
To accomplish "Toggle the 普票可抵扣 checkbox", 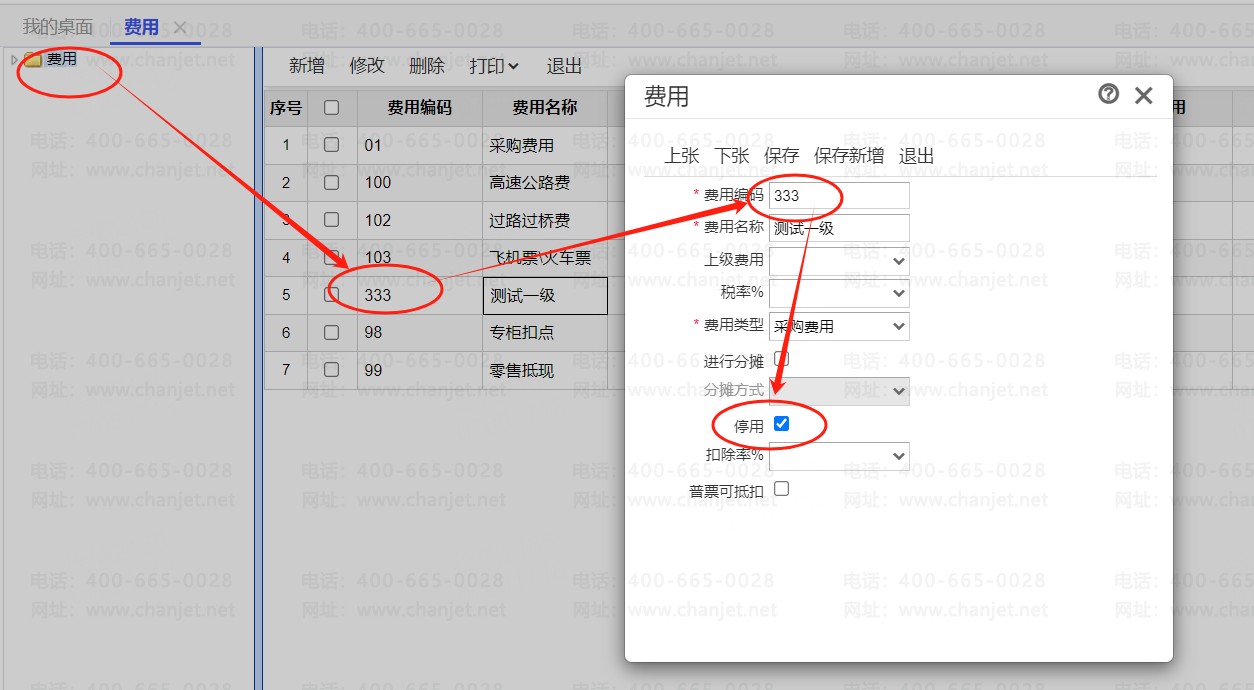I will pos(782,489).
